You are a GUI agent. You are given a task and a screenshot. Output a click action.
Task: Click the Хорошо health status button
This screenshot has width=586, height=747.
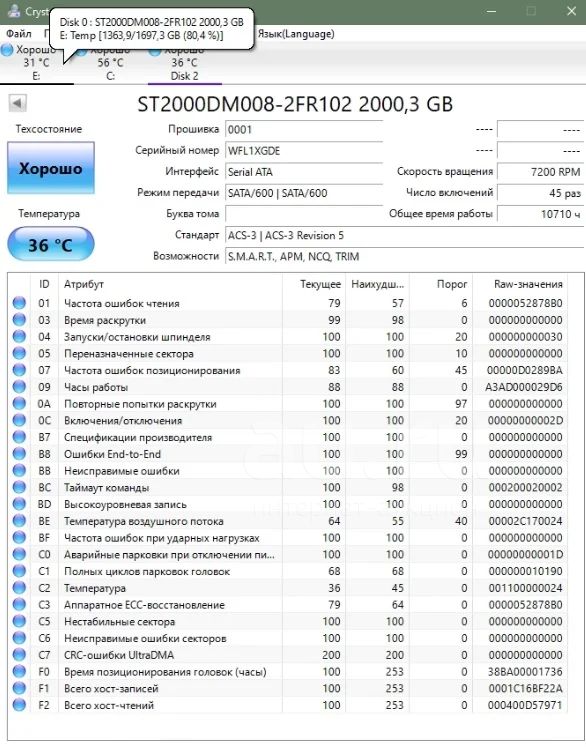(51, 168)
